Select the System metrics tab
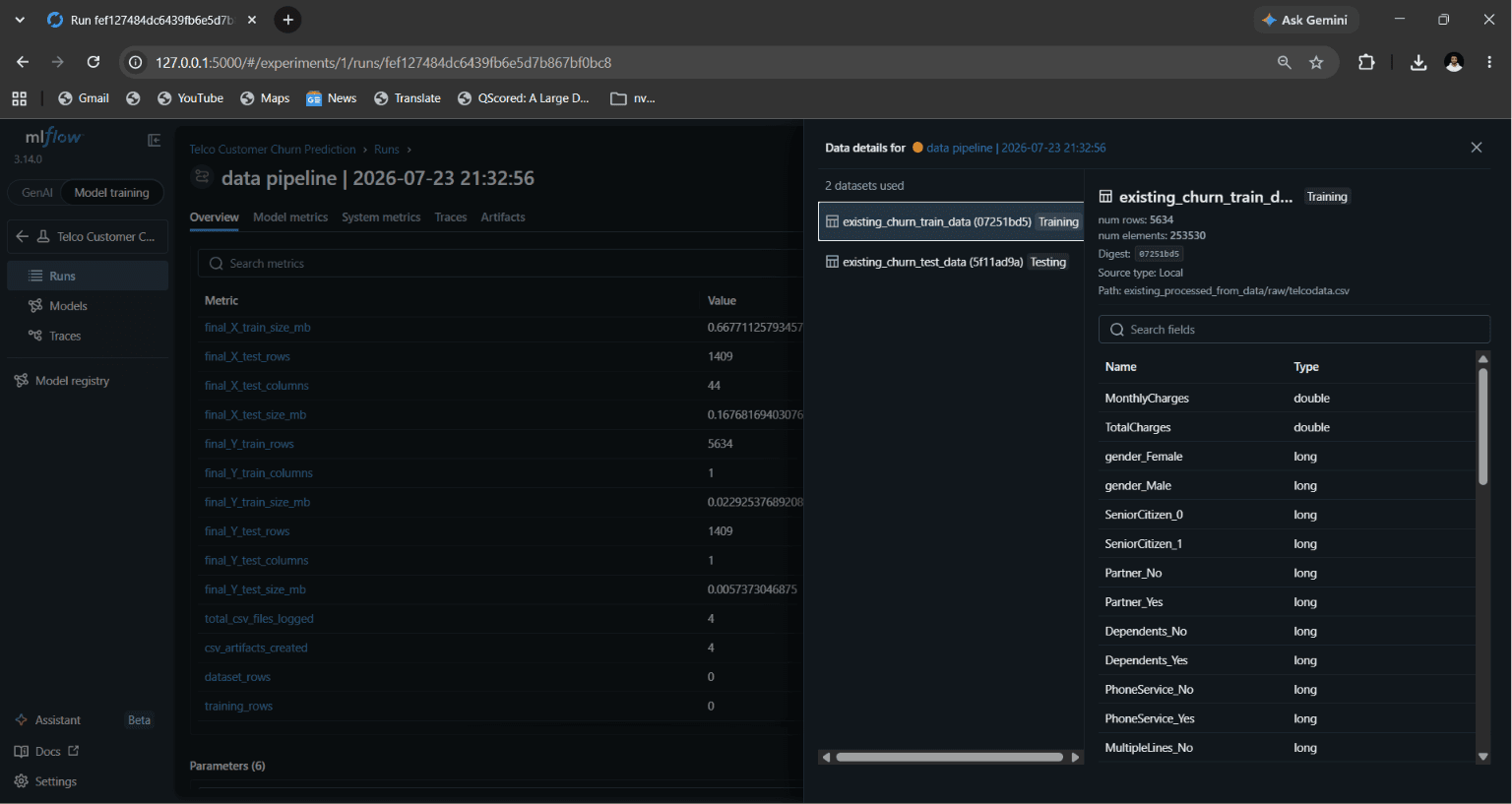The height and width of the screenshot is (804, 1512). point(381,217)
